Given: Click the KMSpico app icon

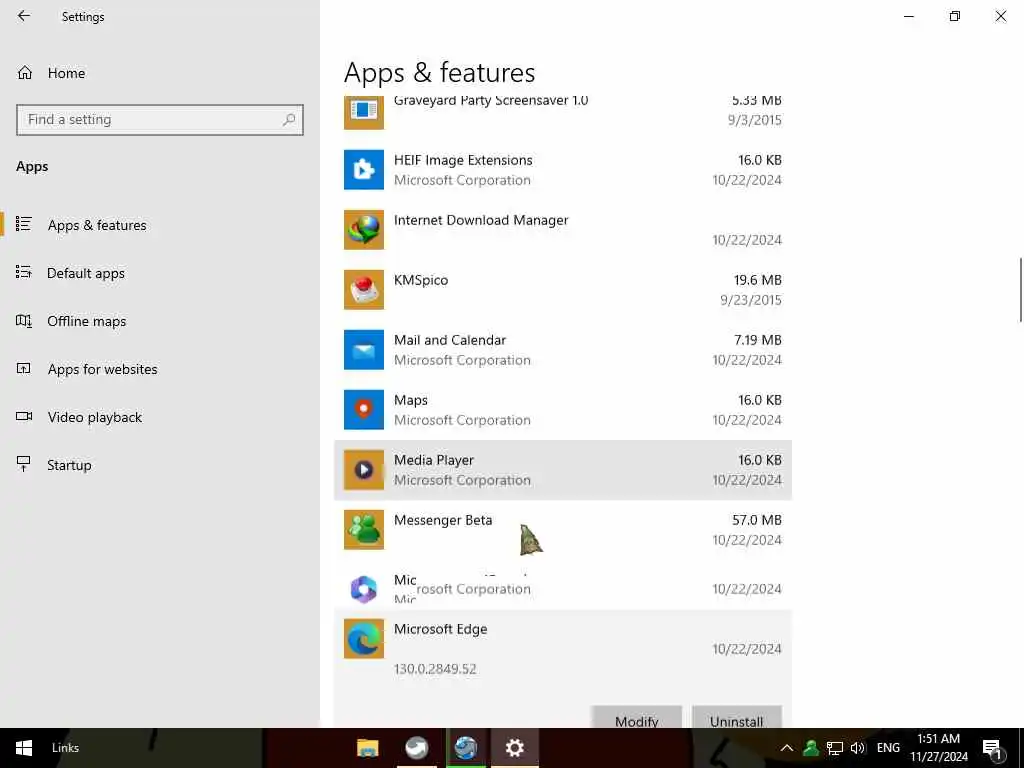Looking at the screenshot, I should click(364, 290).
